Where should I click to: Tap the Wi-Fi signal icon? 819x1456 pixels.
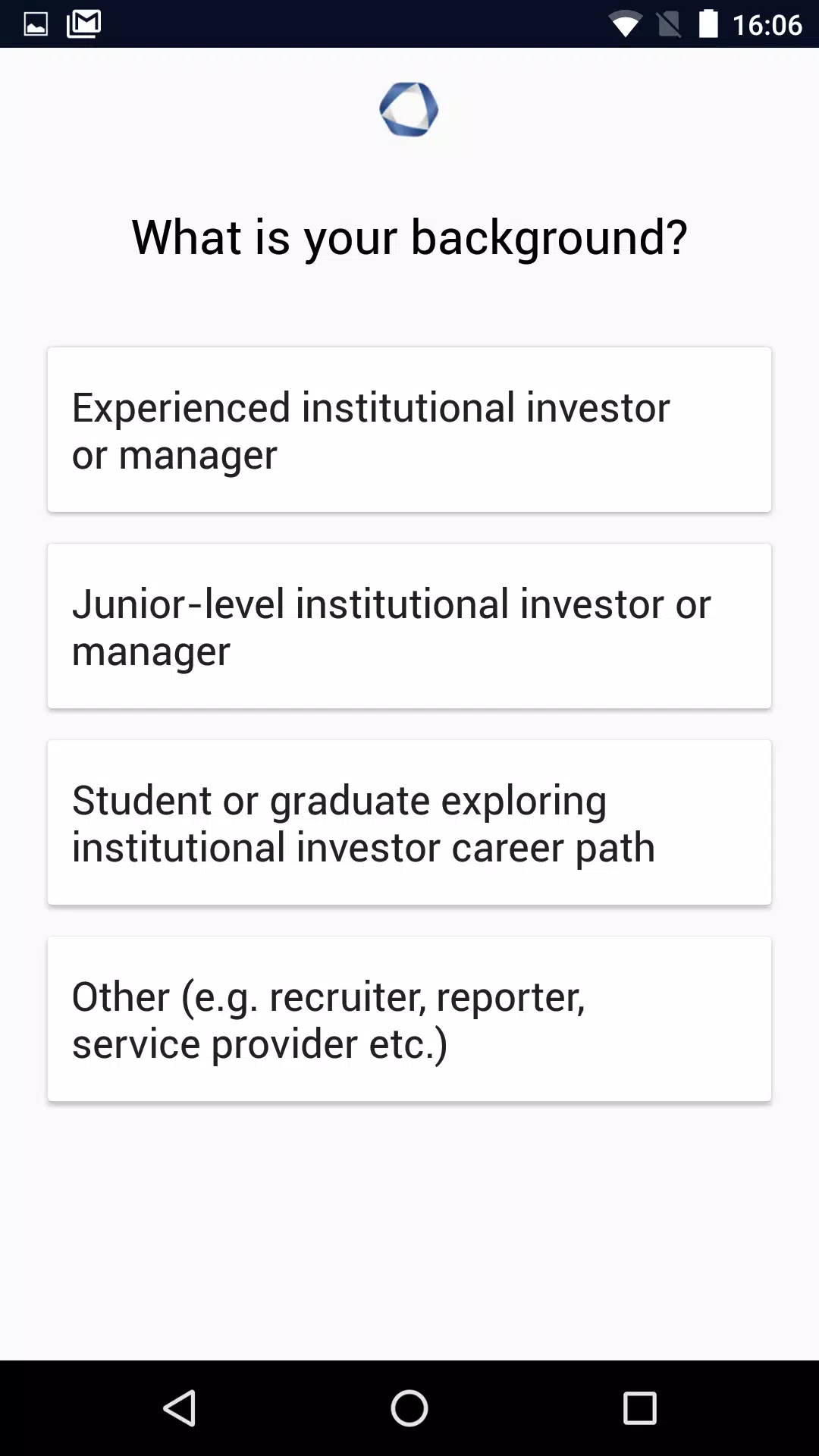(625, 24)
